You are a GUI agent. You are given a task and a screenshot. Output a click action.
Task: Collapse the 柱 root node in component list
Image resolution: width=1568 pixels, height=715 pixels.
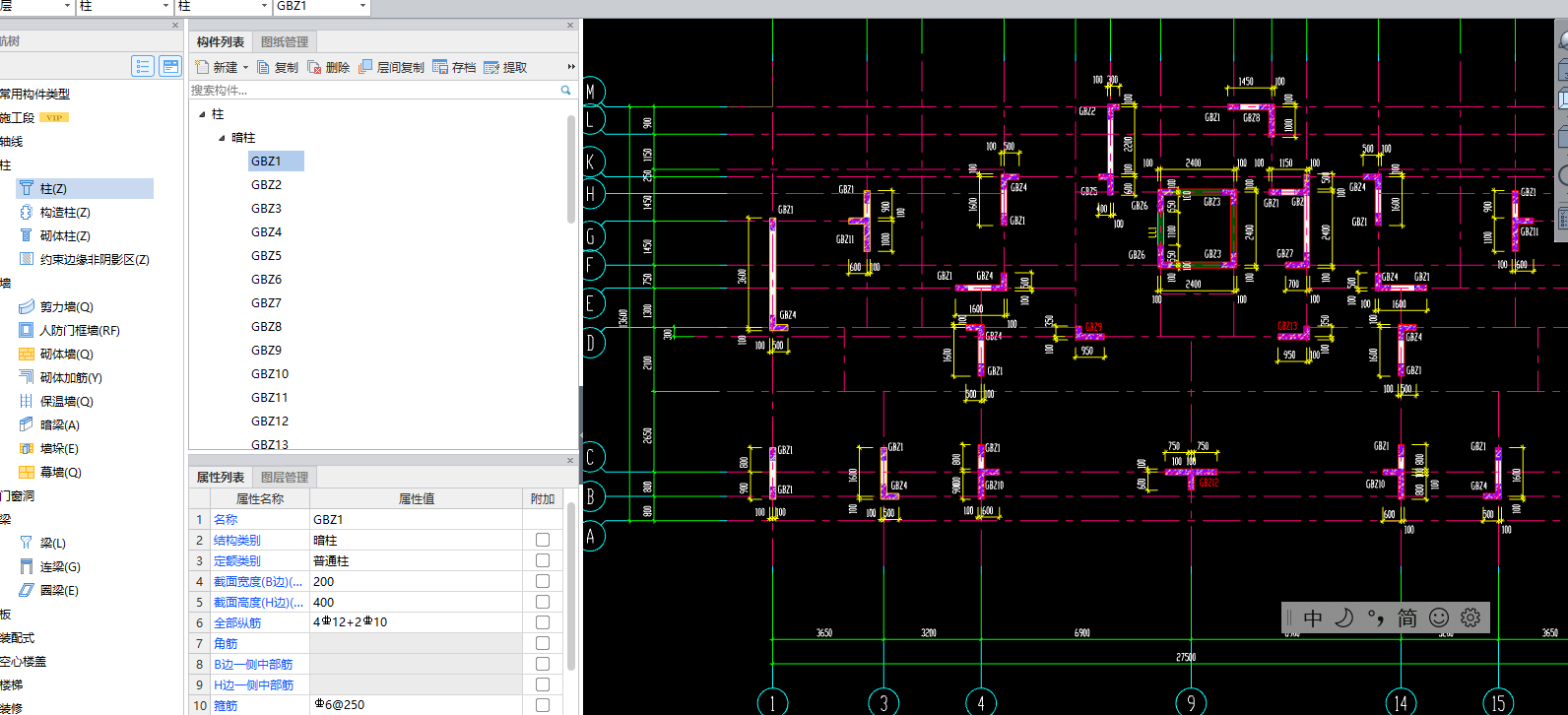pos(202,114)
